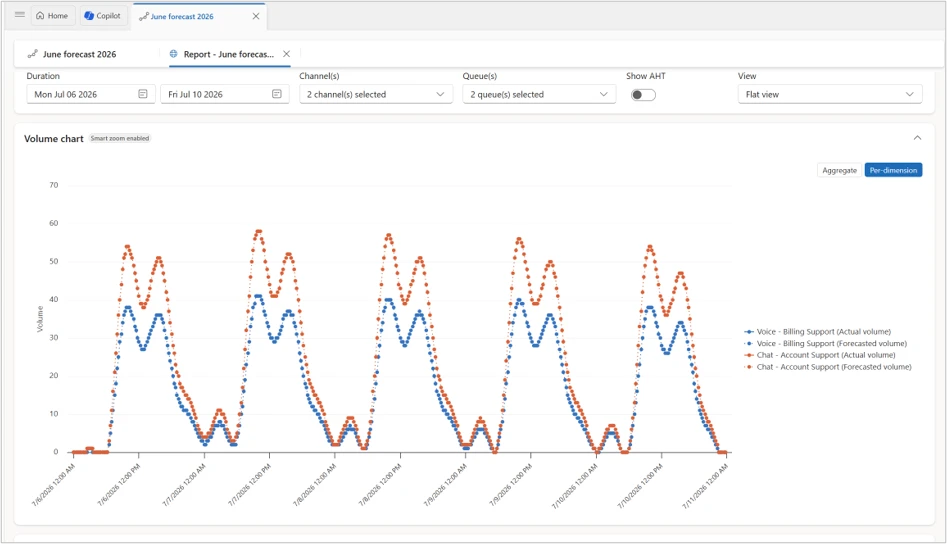The height and width of the screenshot is (544, 947).
Task: Close the June forecast 2026 session tab
Action: pyautogui.click(x=256, y=16)
